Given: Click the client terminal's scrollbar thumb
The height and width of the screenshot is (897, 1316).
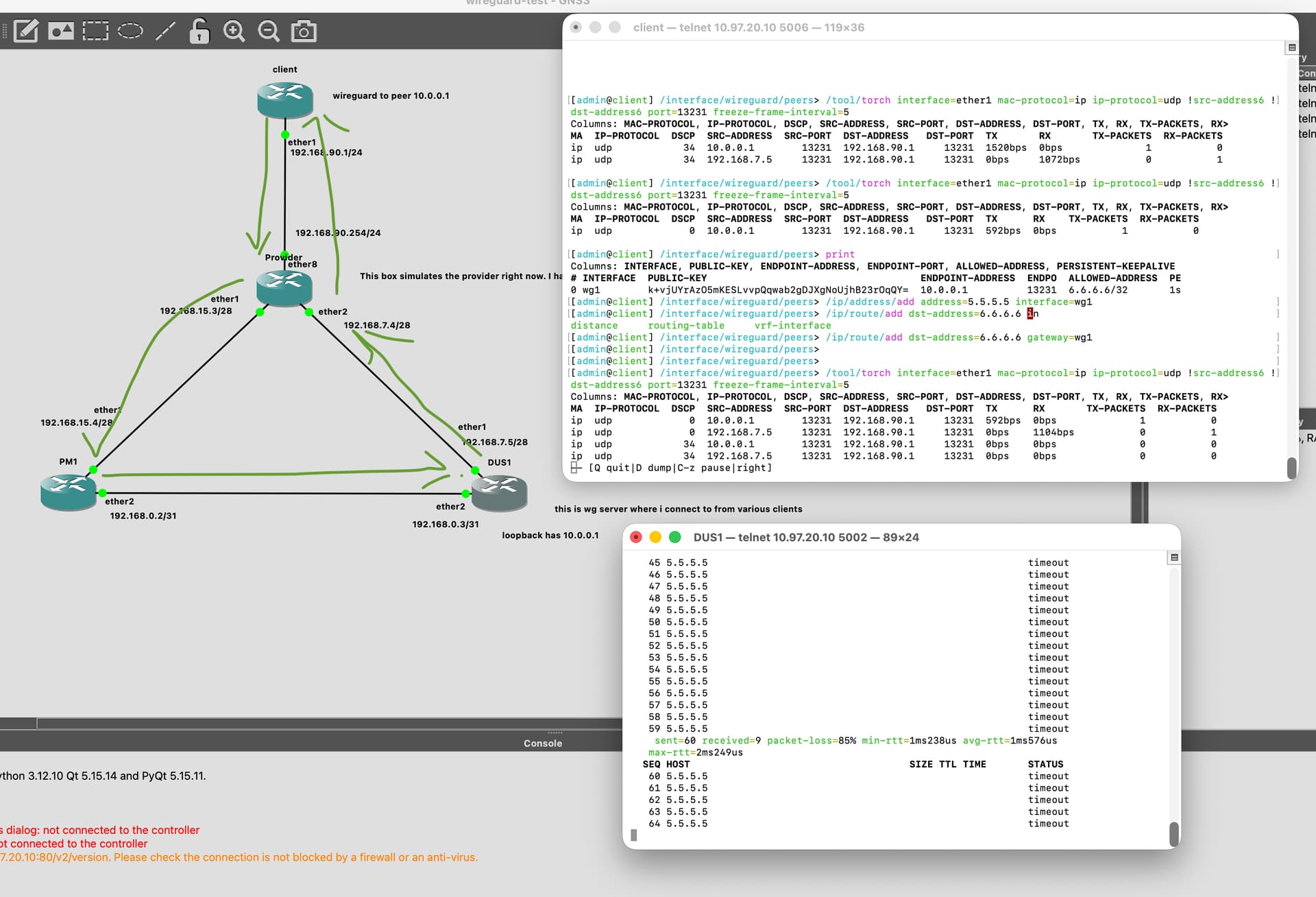Looking at the screenshot, I should click(x=1291, y=468).
